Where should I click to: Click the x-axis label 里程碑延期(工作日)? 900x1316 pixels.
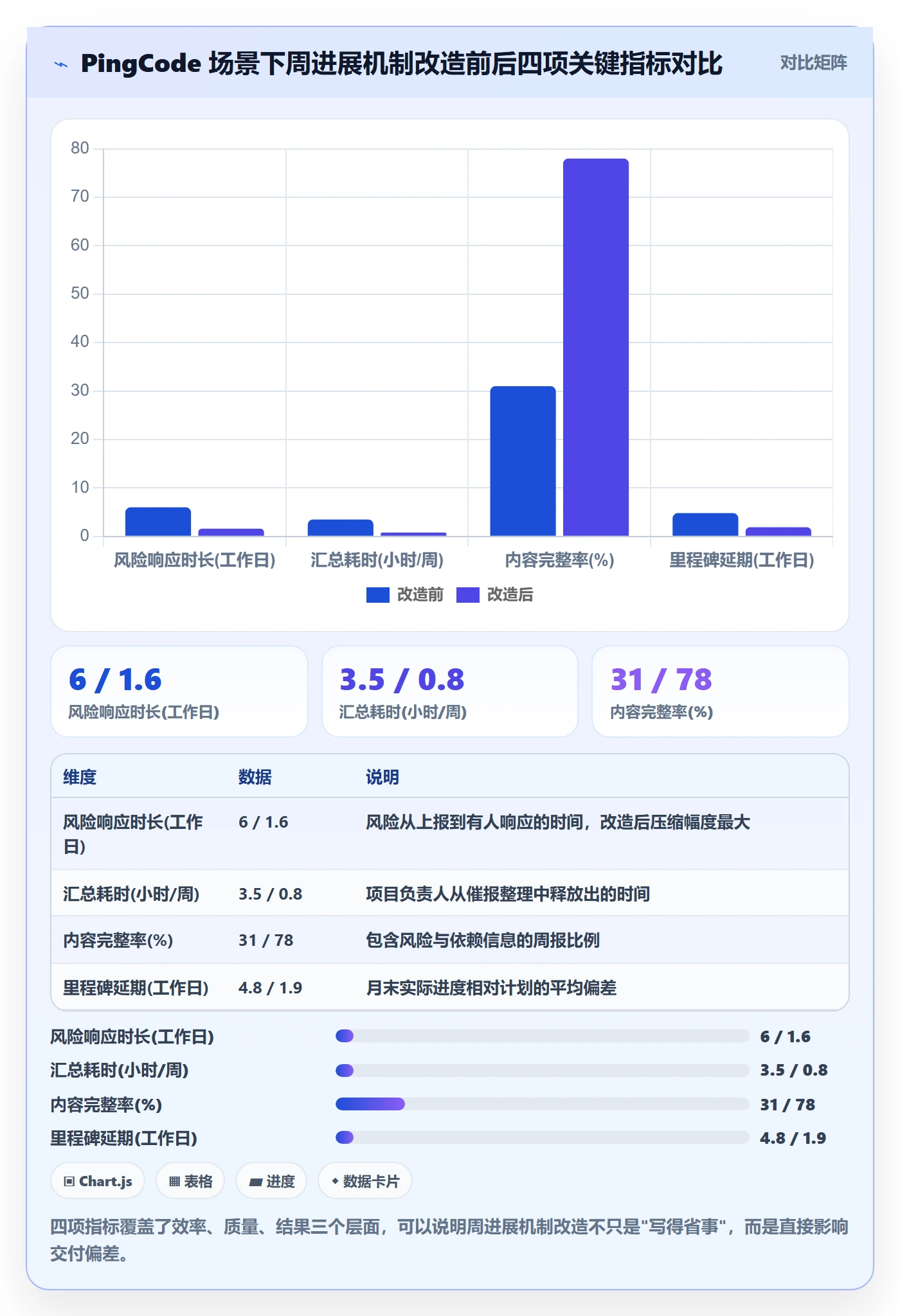point(742,560)
